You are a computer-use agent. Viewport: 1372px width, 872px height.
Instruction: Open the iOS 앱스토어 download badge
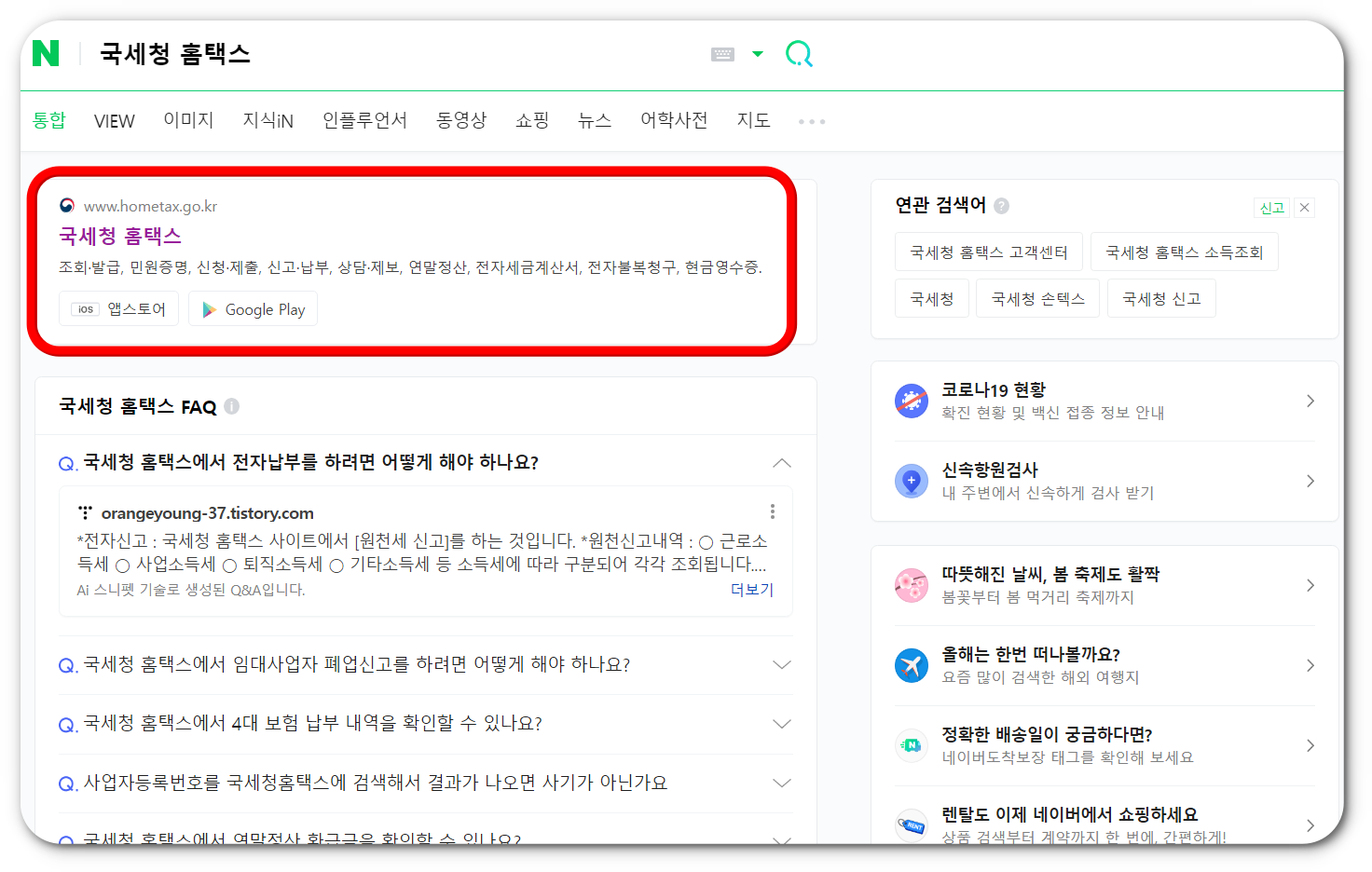[118, 308]
